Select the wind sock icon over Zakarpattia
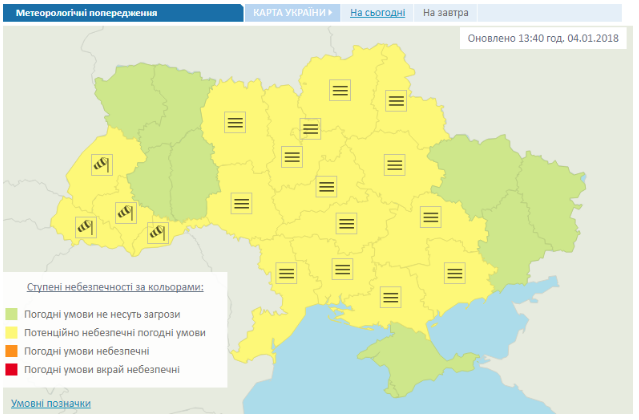639x420 pixels. [x=85, y=229]
